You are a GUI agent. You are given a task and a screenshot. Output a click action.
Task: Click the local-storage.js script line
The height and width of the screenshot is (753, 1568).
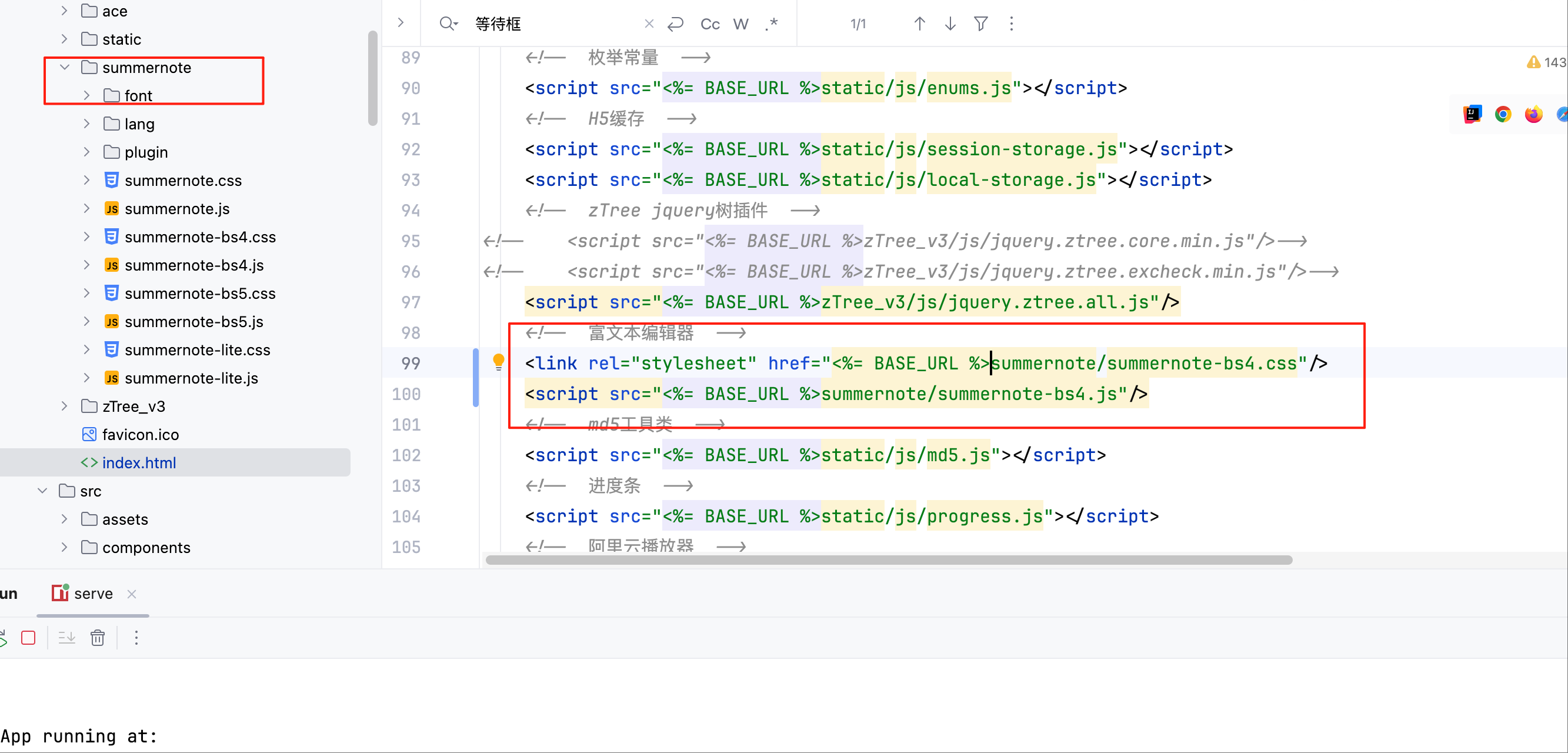click(x=868, y=179)
